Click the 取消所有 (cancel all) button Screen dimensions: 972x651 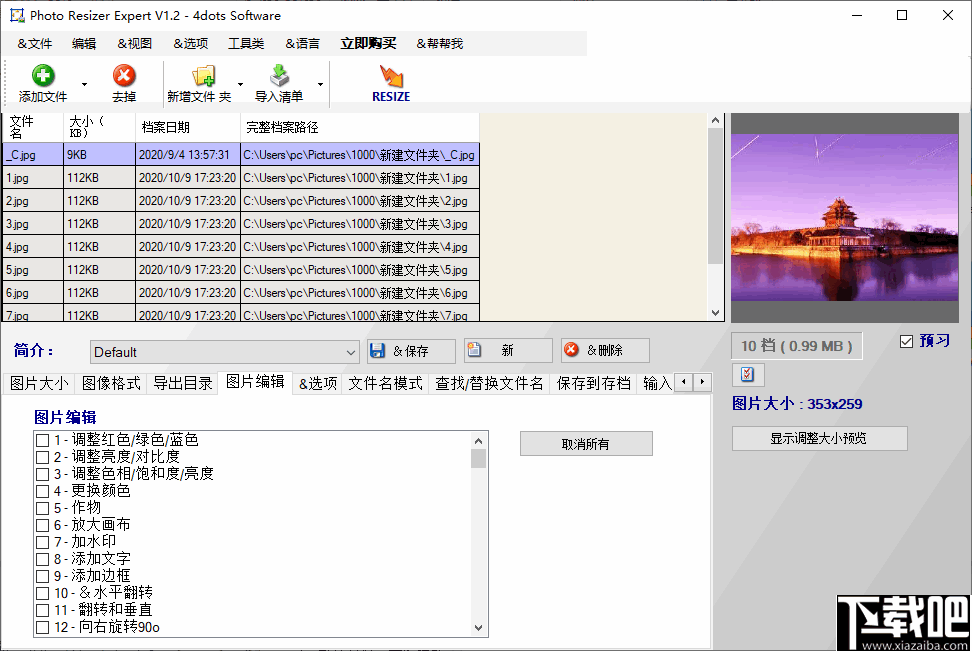click(585, 443)
